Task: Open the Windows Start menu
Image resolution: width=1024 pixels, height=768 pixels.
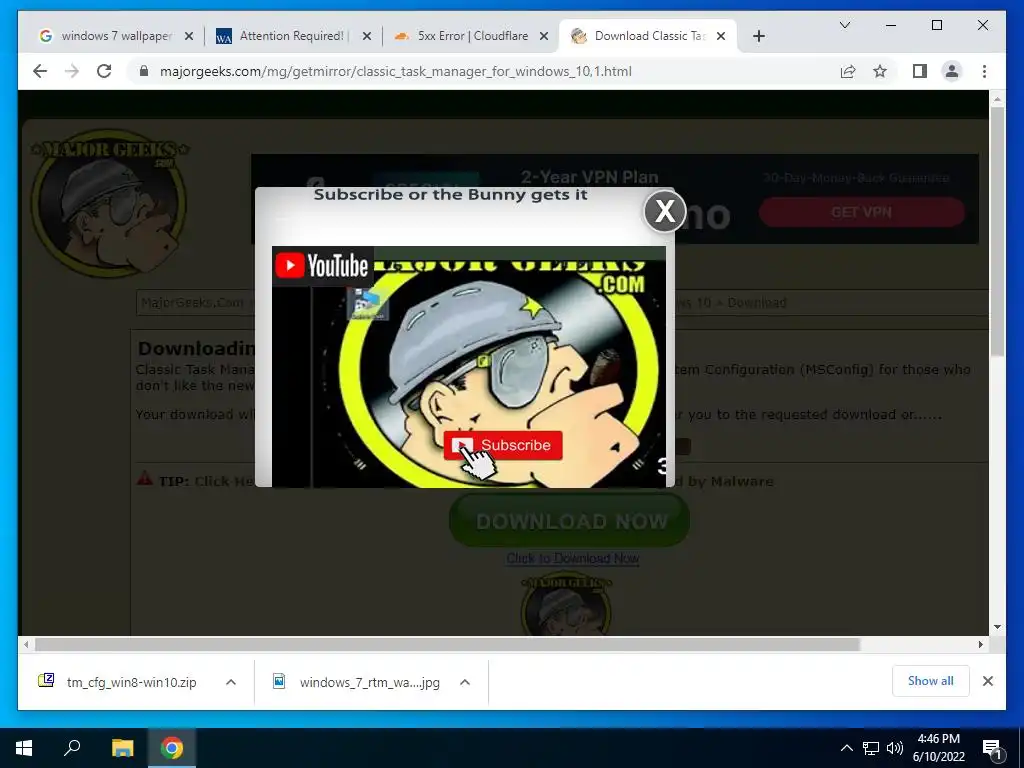Action: (x=24, y=748)
